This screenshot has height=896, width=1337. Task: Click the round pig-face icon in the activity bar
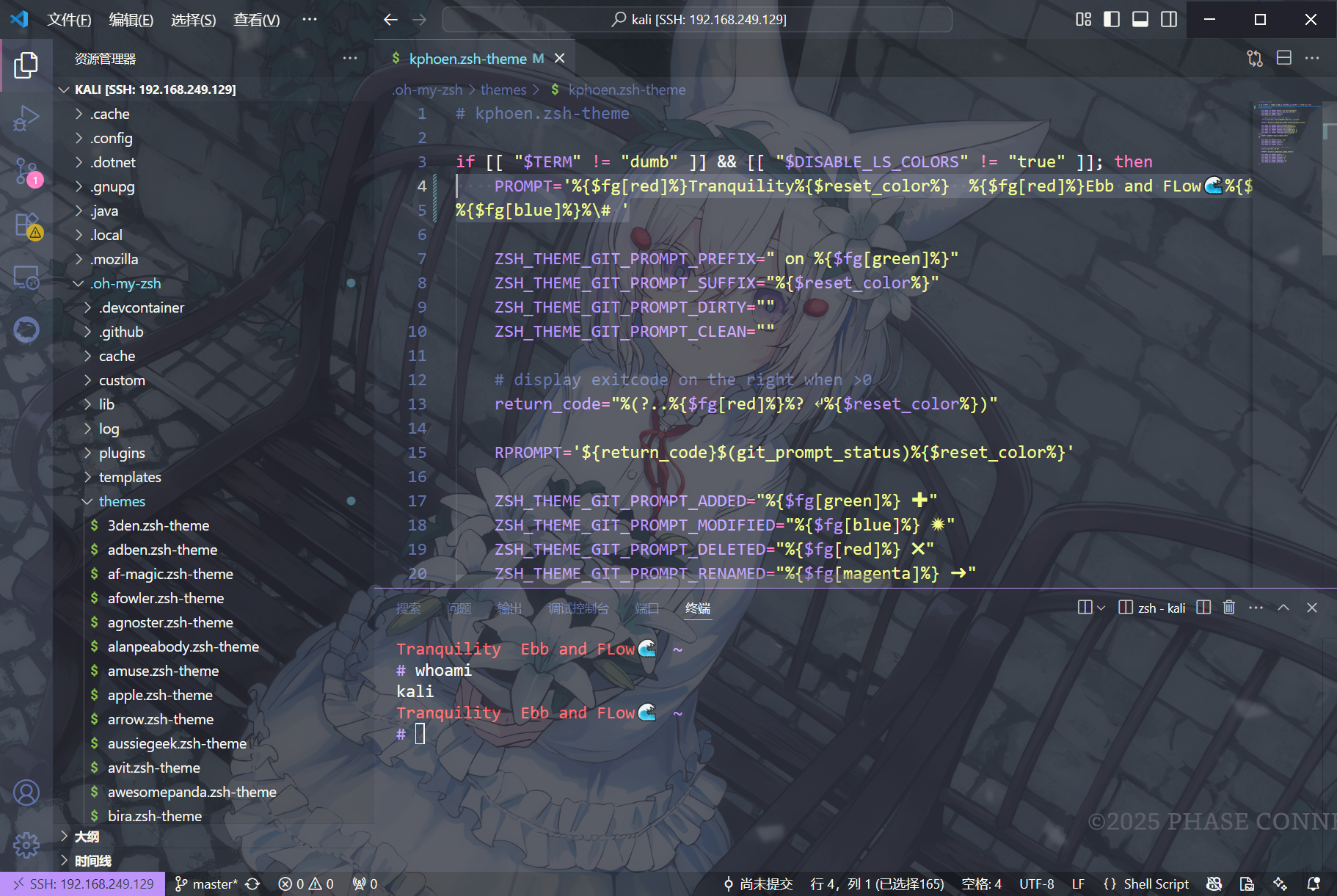click(26, 329)
